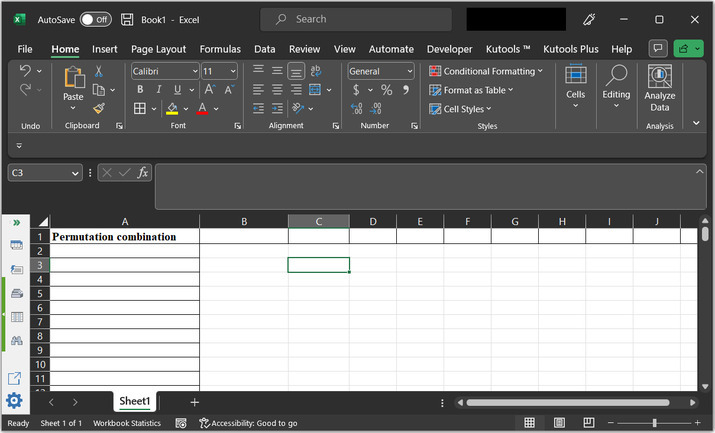The image size is (715, 433).
Task: Toggle the AutoSave switch
Action: coord(95,19)
